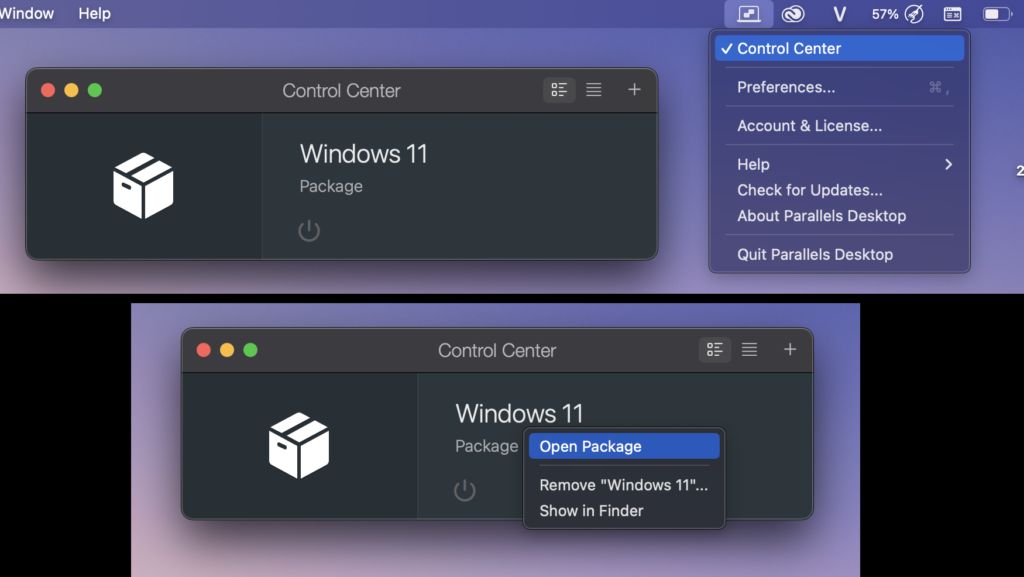The height and width of the screenshot is (577, 1024).
Task: Switch upper Control Center to compact list view
Action: [594, 89]
